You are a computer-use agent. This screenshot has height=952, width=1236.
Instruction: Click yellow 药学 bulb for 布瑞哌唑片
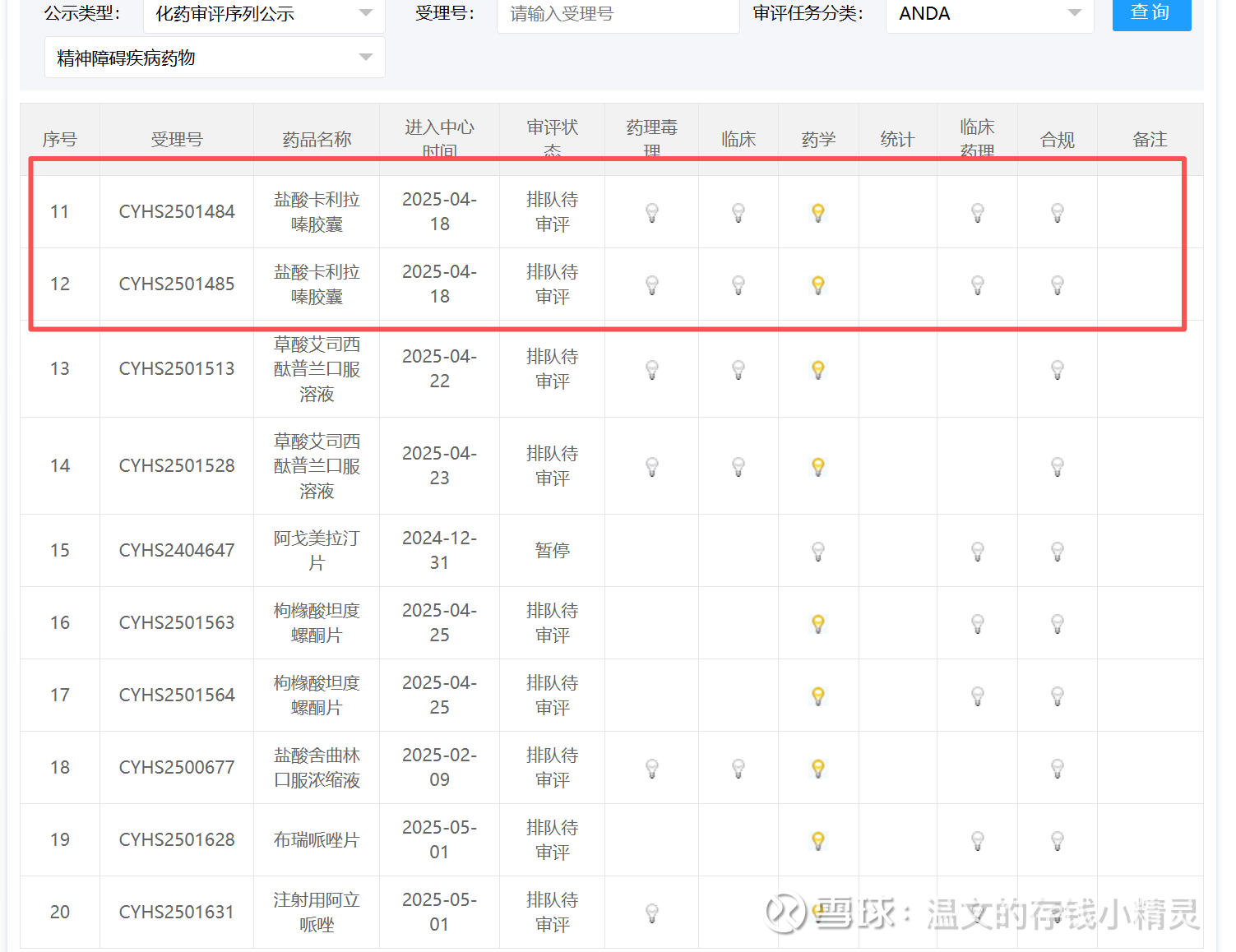(817, 840)
